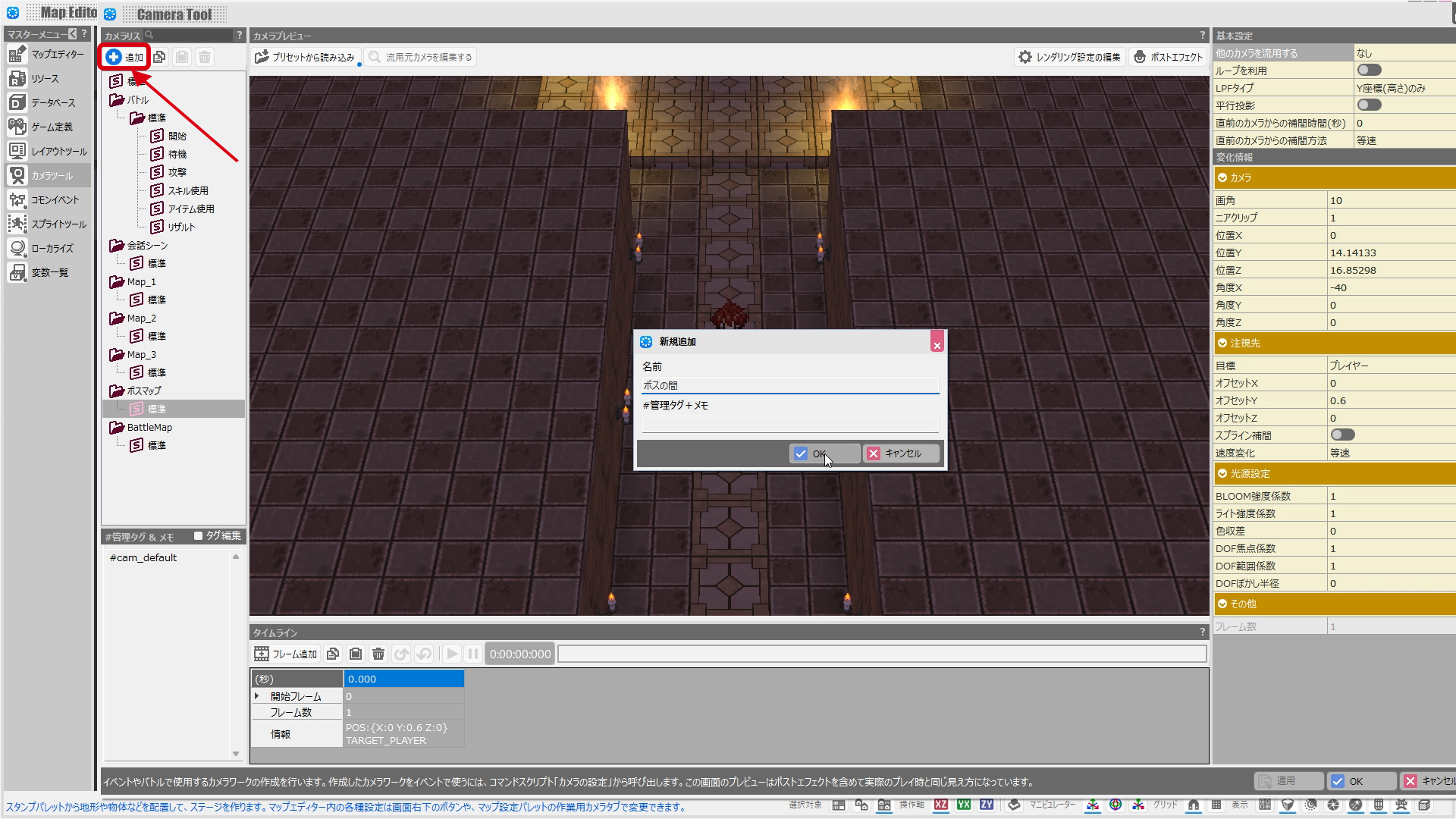The width and height of the screenshot is (1456, 819).
Task: Click the timeline scrub bar
Action: click(x=882, y=654)
